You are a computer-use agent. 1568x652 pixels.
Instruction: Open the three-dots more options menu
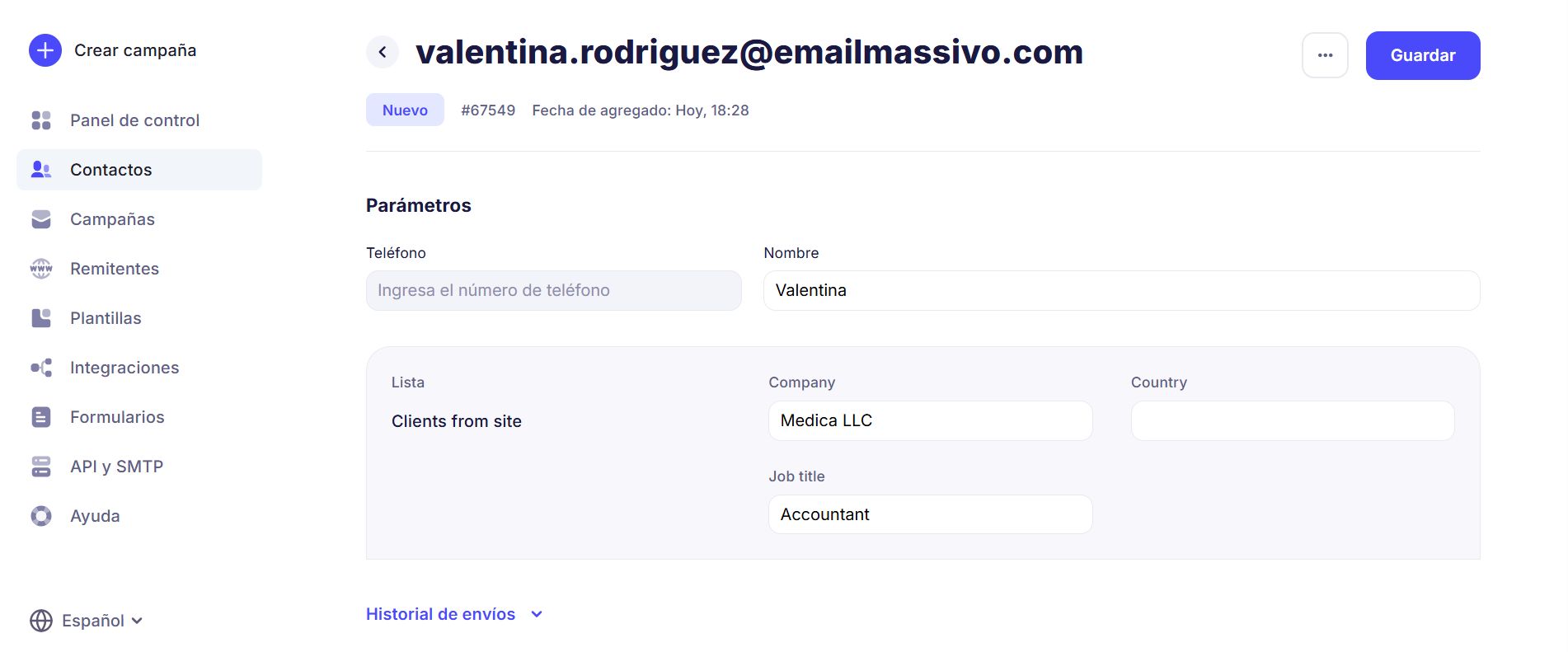coord(1325,55)
